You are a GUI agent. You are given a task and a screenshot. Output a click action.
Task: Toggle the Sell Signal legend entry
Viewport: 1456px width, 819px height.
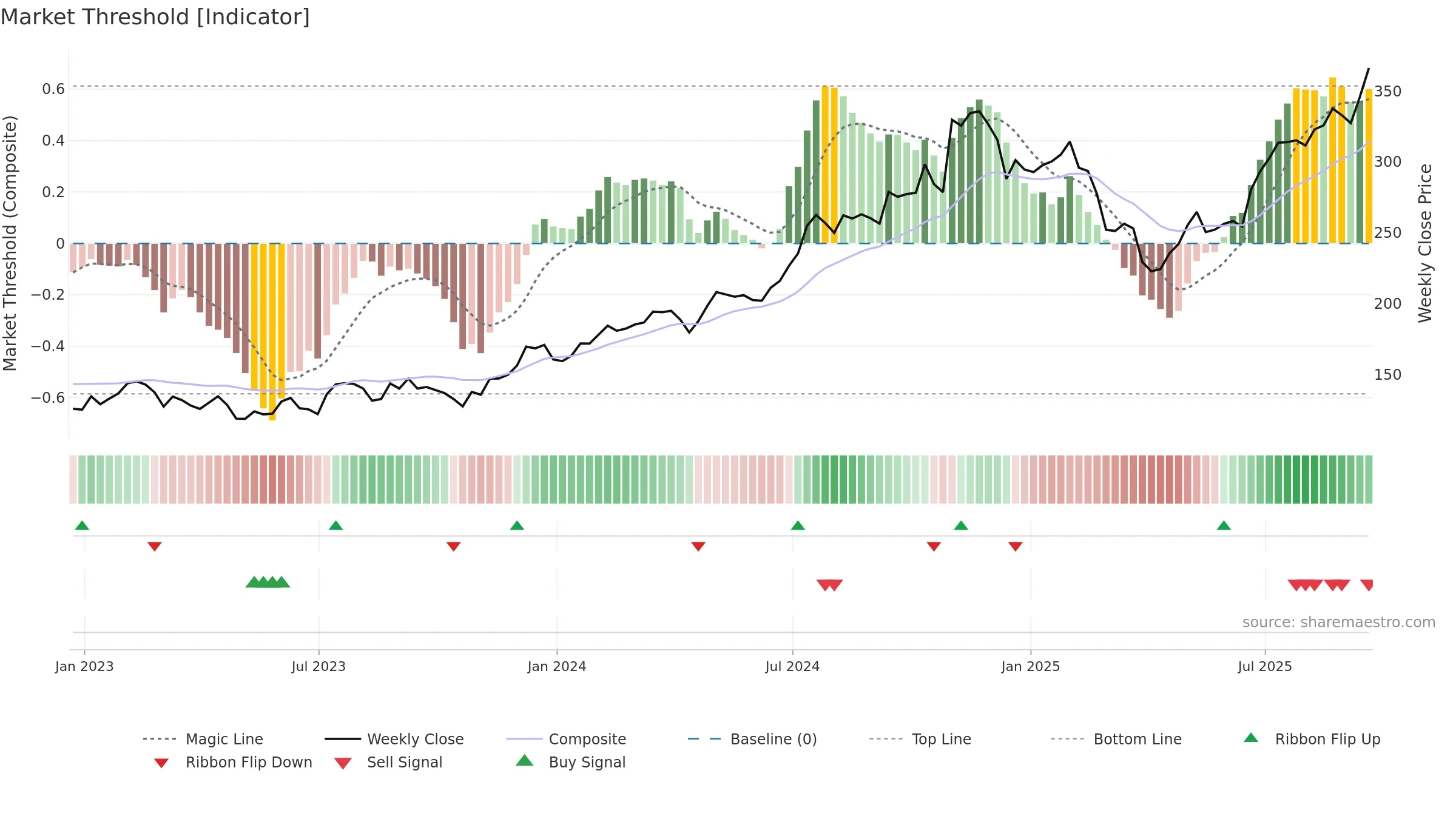(x=388, y=762)
